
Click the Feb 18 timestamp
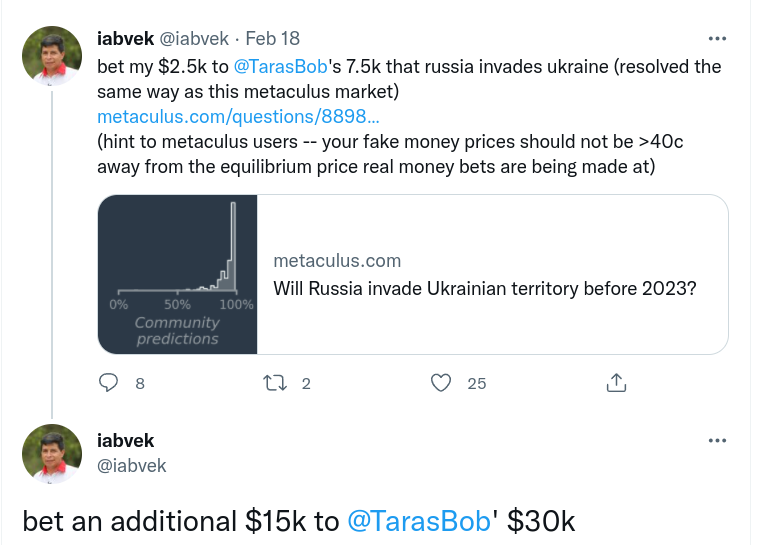pyautogui.click(x=272, y=38)
